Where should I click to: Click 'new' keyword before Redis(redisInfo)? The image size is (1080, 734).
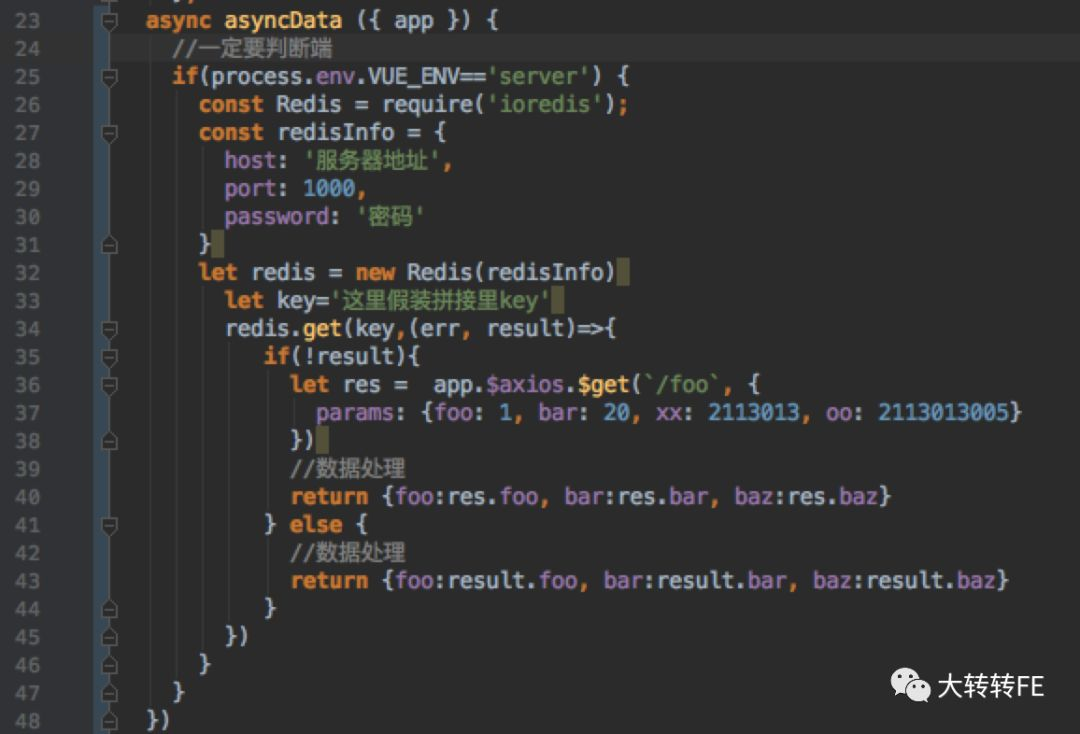click(x=375, y=273)
